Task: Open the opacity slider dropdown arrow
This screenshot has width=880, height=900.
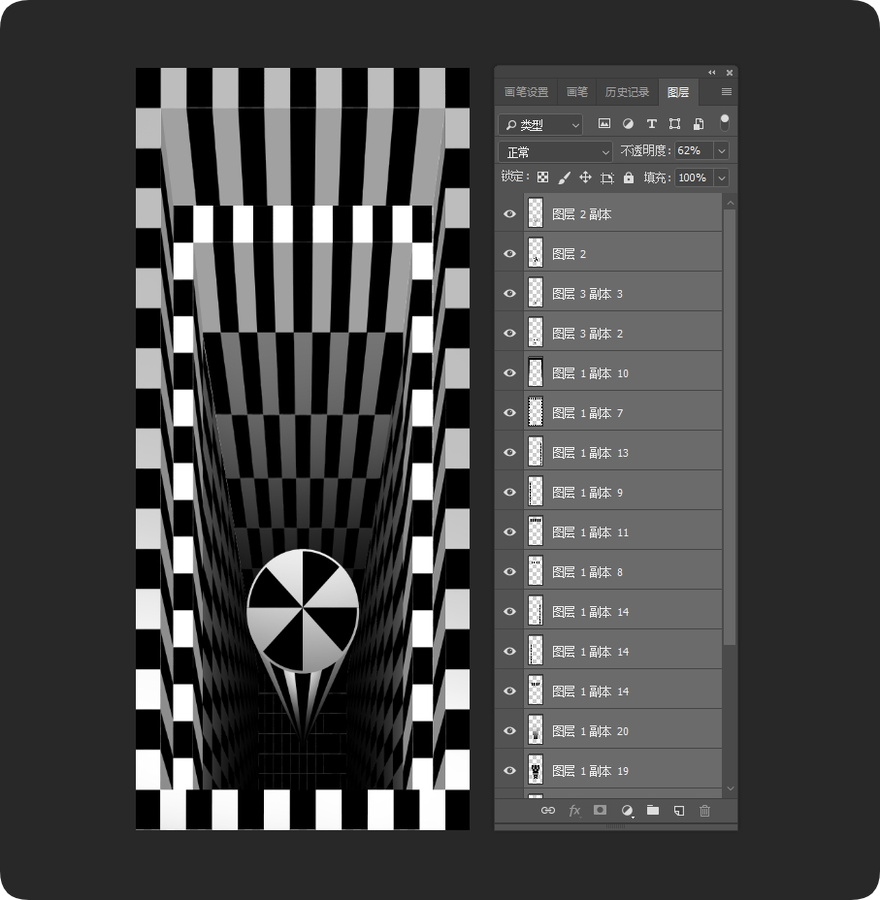Action: pyautogui.click(x=722, y=151)
